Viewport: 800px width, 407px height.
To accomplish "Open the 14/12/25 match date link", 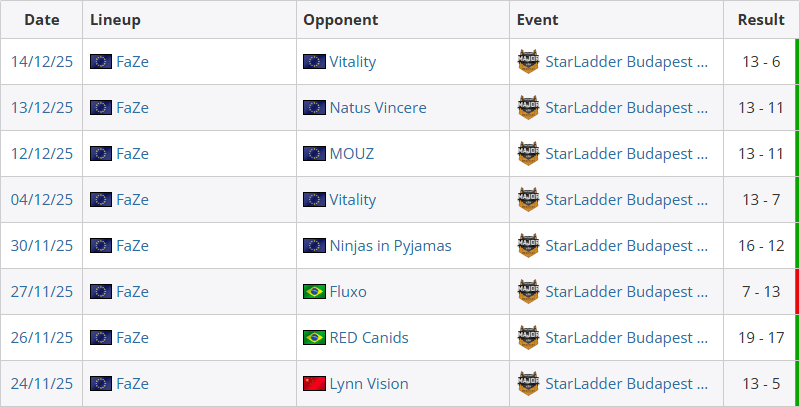I will 42,62.
